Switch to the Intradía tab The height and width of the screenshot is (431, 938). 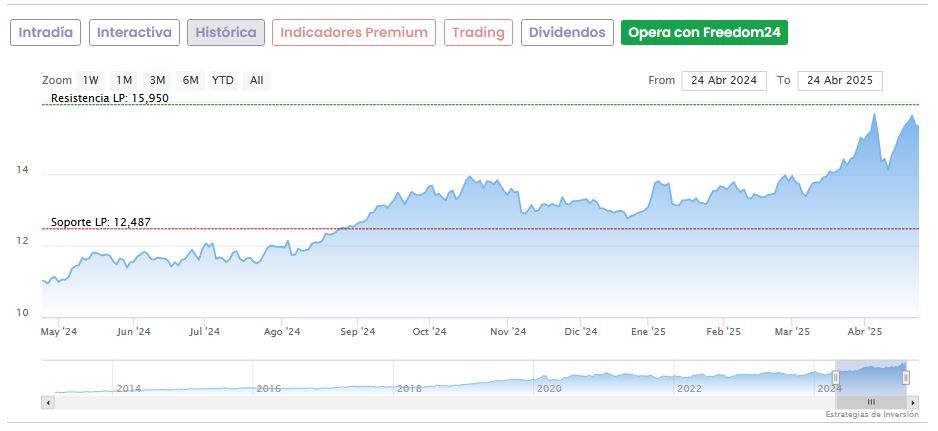click(45, 33)
